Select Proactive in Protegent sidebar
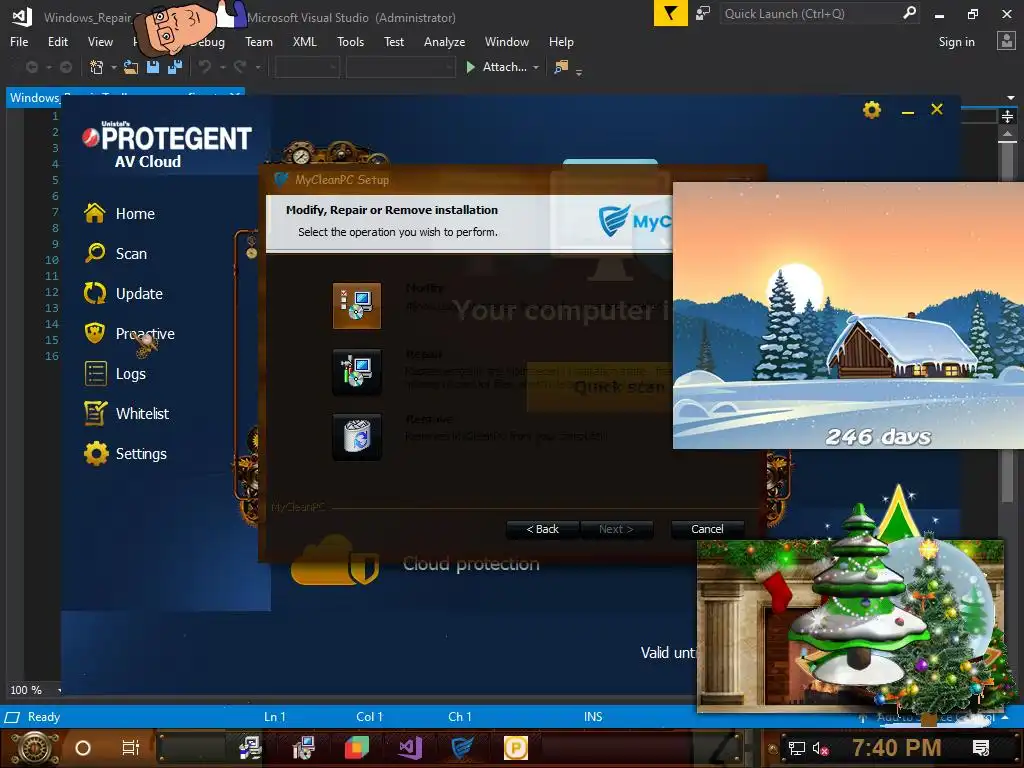This screenshot has height=768, width=1024. 129,334
